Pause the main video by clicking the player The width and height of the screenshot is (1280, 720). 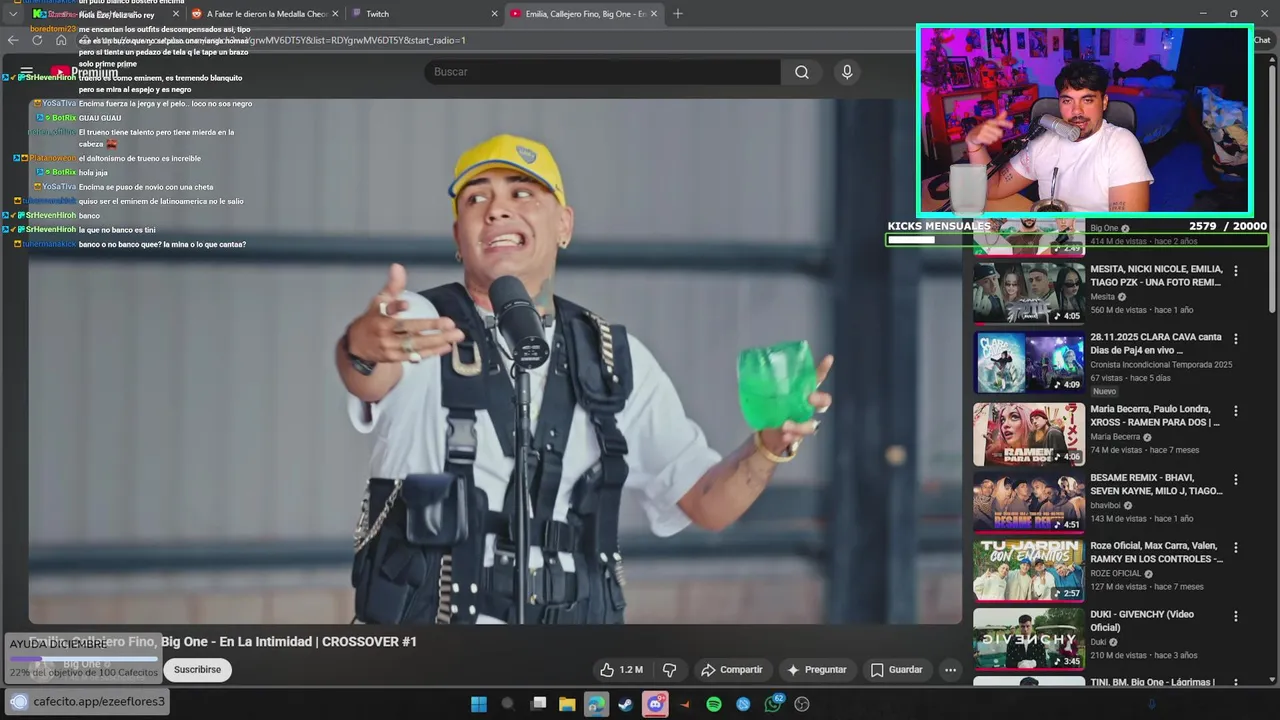(495, 360)
